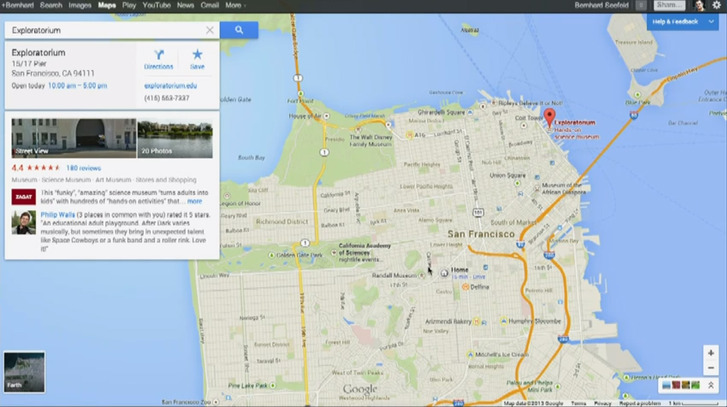Expand the imagery carousel chevron
This screenshot has height=407, width=727.
(711, 385)
